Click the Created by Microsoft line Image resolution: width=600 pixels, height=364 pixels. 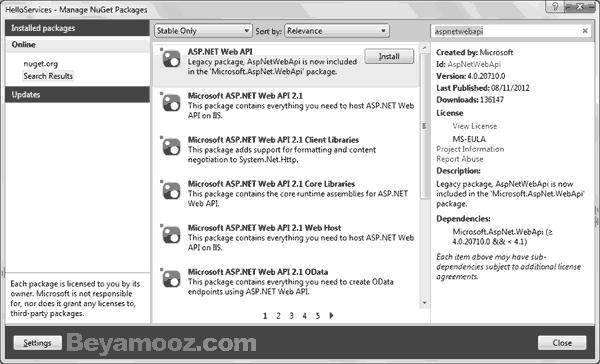point(474,52)
